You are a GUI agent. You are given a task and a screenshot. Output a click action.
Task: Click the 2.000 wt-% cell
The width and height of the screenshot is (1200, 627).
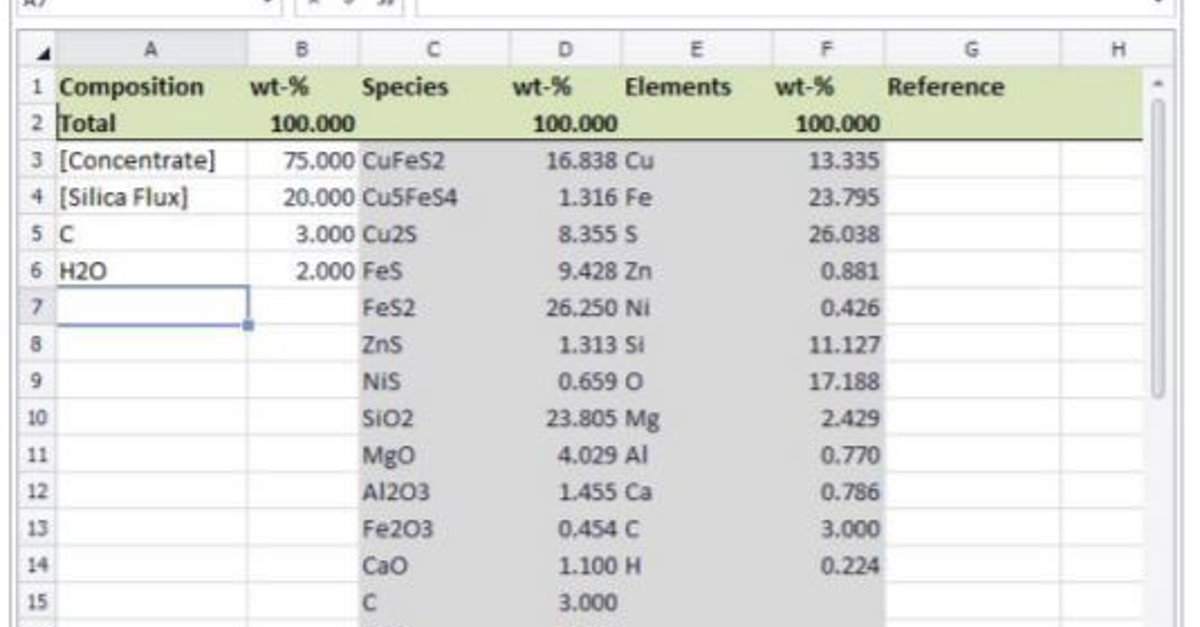click(x=303, y=270)
